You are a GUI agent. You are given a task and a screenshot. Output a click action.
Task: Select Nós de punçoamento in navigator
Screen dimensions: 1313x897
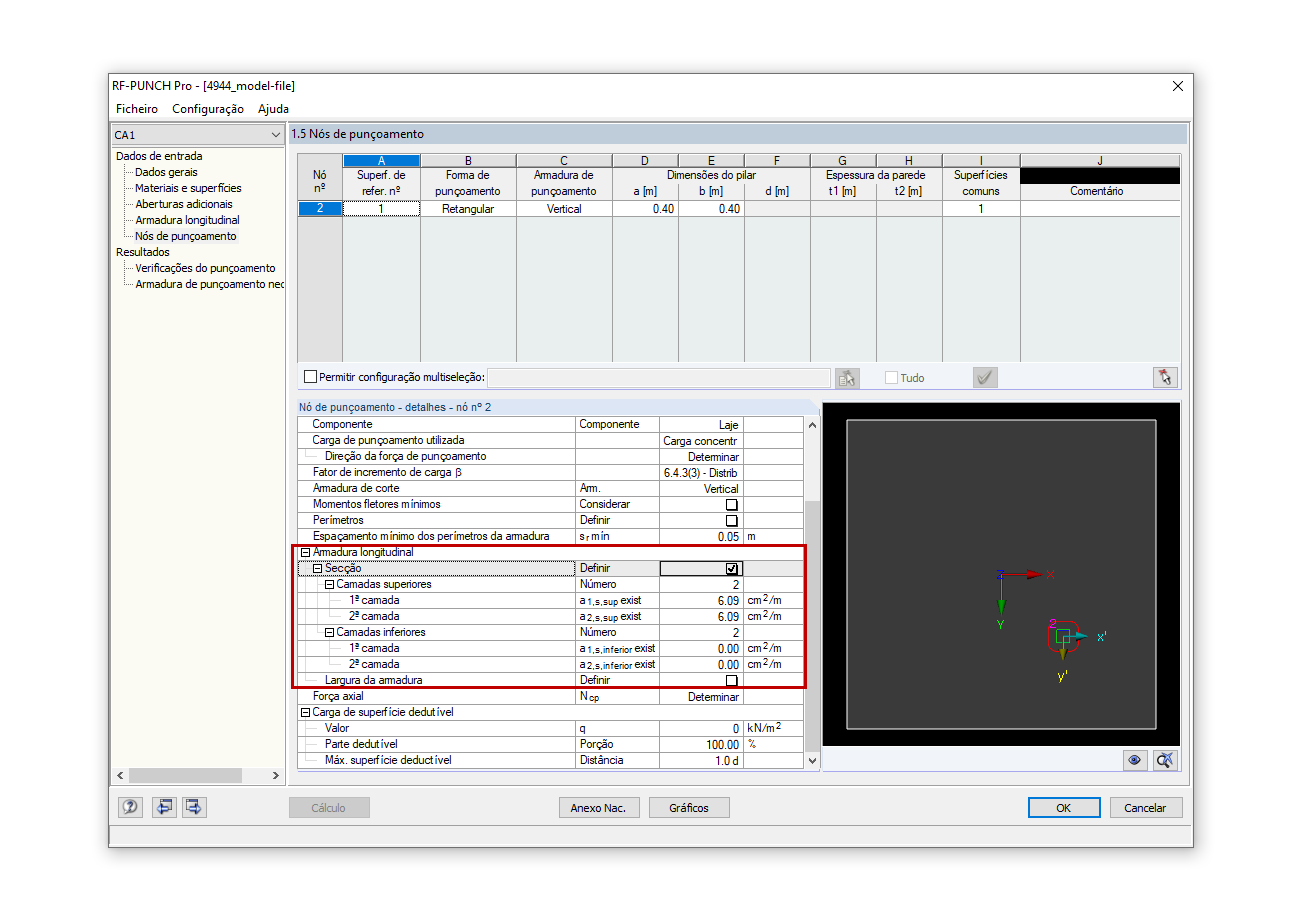click(x=186, y=236)
